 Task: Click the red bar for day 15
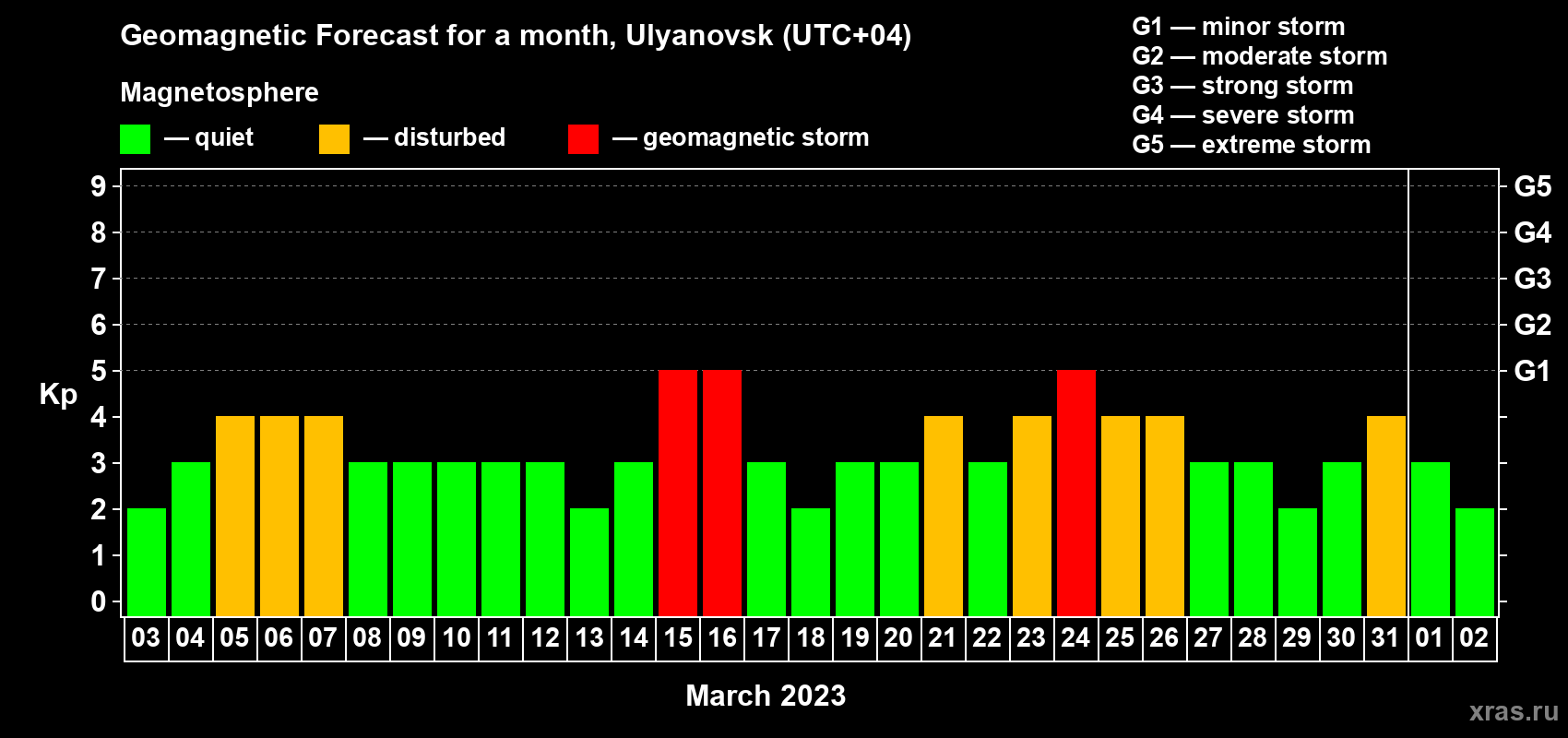[678, 493]
